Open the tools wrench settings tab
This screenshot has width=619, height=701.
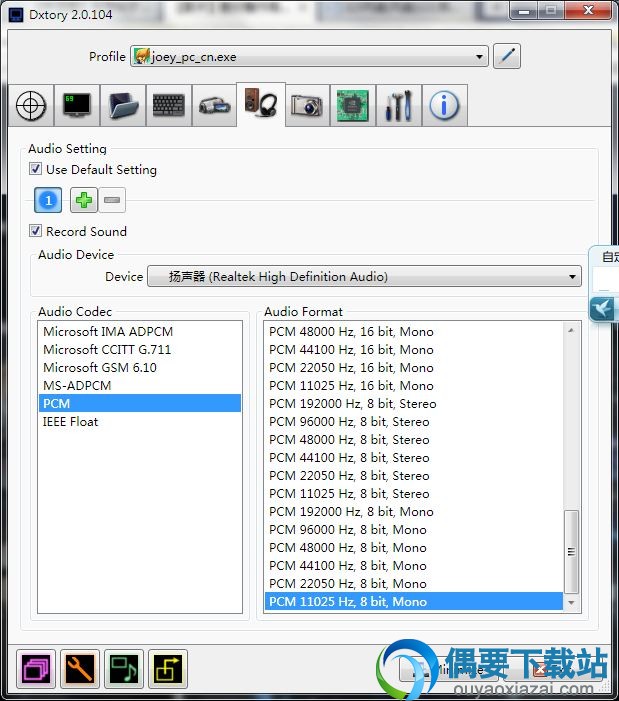click(x=399, y=106)
